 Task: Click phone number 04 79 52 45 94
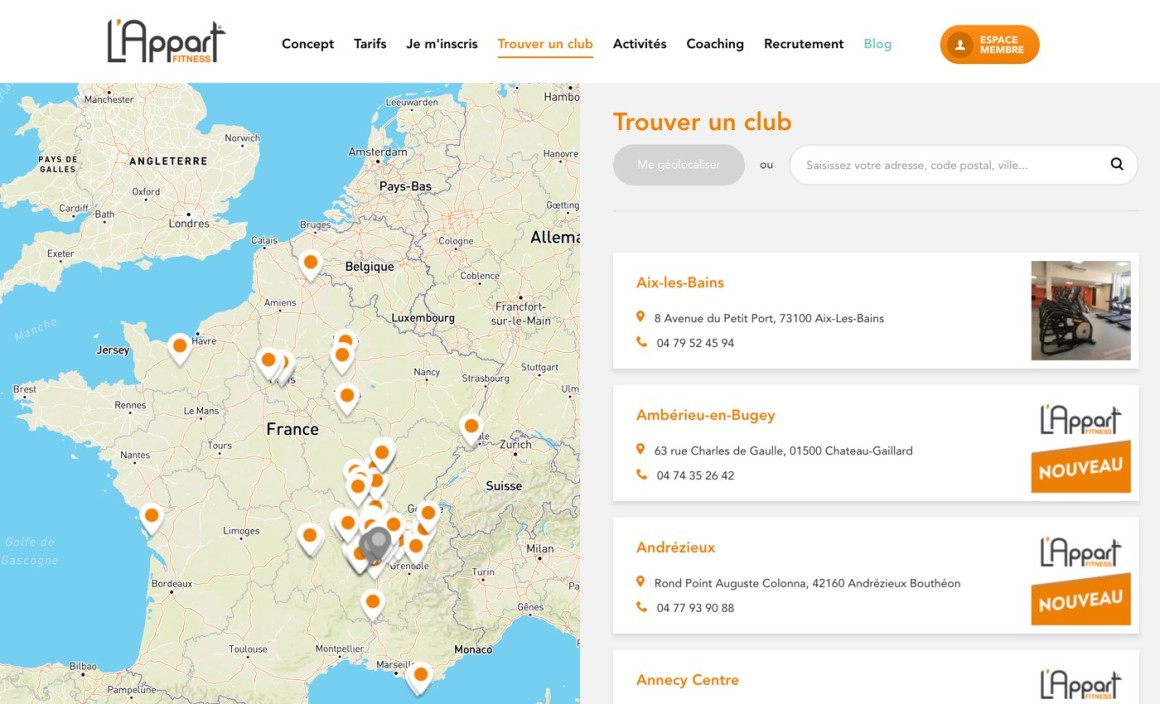pos(695,343)
